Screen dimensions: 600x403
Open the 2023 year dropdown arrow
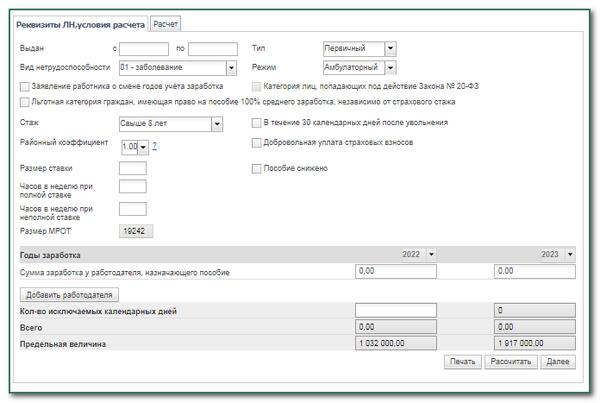pyautogui.click(x=570, y=254)
